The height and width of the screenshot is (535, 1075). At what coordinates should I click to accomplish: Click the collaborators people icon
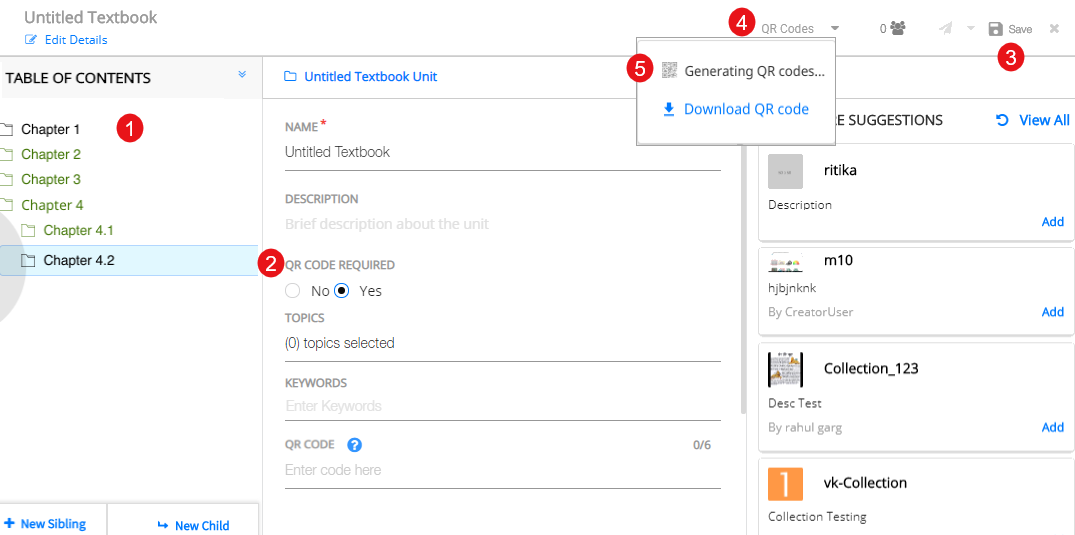[897, 29]
